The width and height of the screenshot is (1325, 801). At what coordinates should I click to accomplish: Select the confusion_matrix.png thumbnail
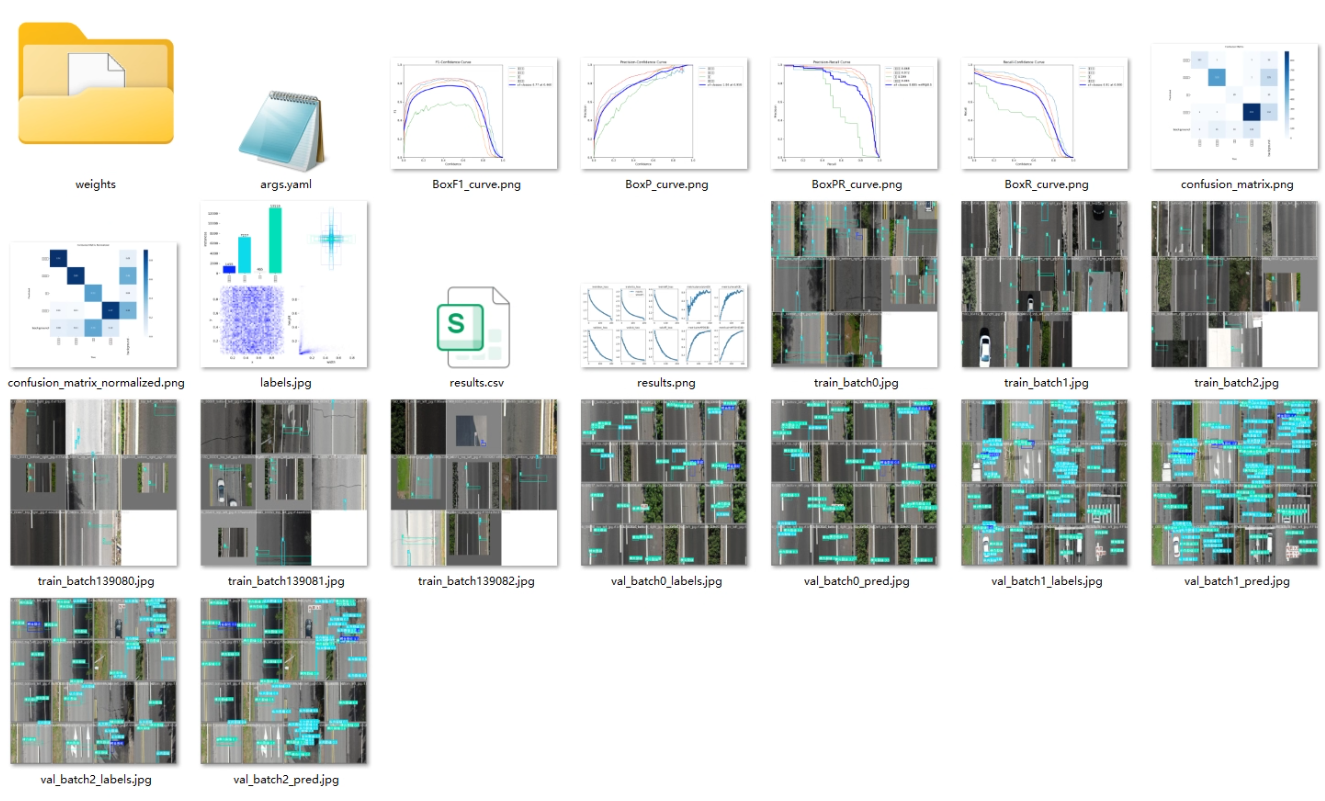(x=1236, y=107)
